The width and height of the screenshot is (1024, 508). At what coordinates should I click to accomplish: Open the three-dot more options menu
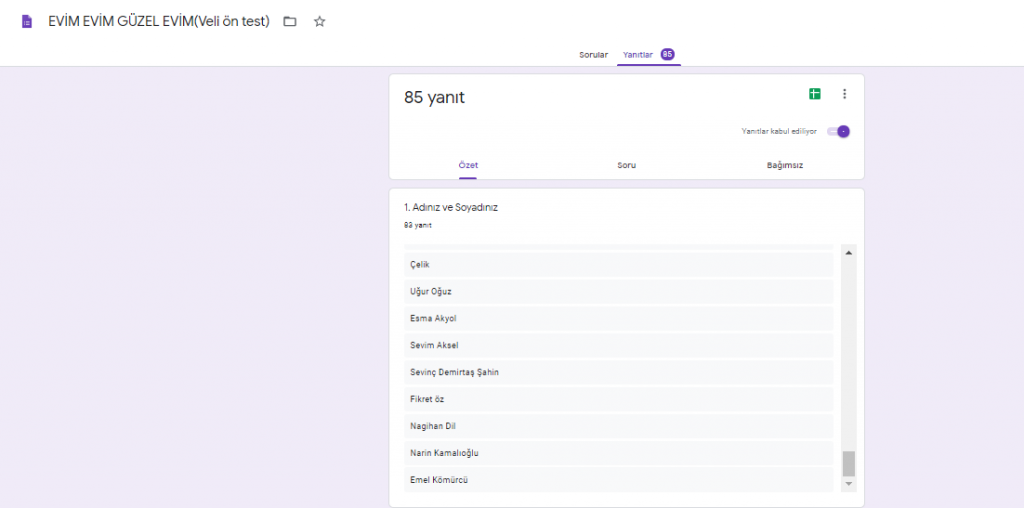point(844,94)
